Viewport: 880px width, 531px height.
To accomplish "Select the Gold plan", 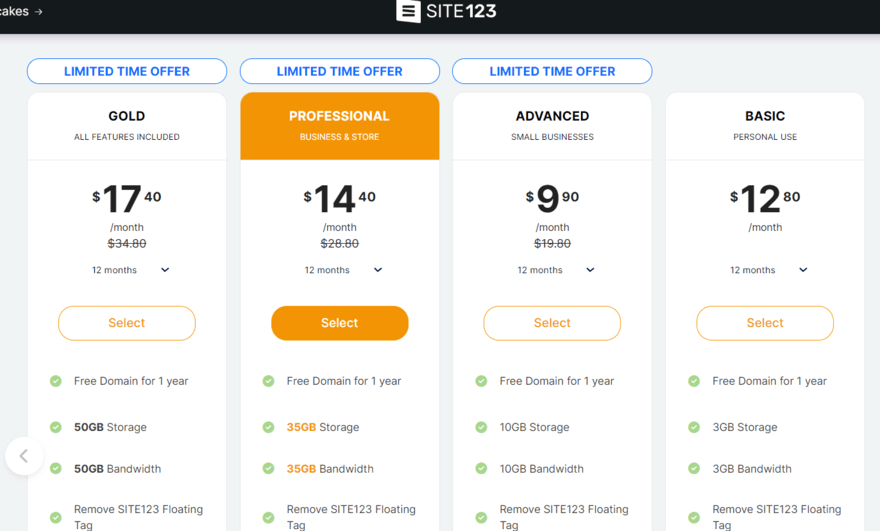I will click(127, 323).
